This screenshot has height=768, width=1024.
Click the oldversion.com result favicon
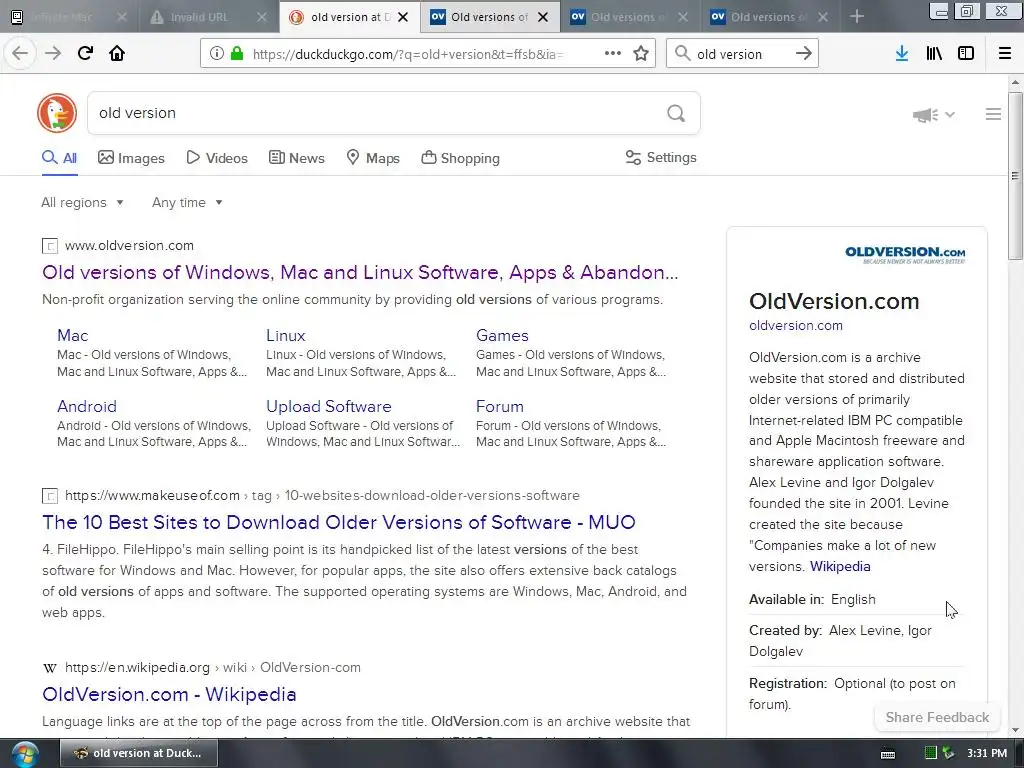(50, 246)
